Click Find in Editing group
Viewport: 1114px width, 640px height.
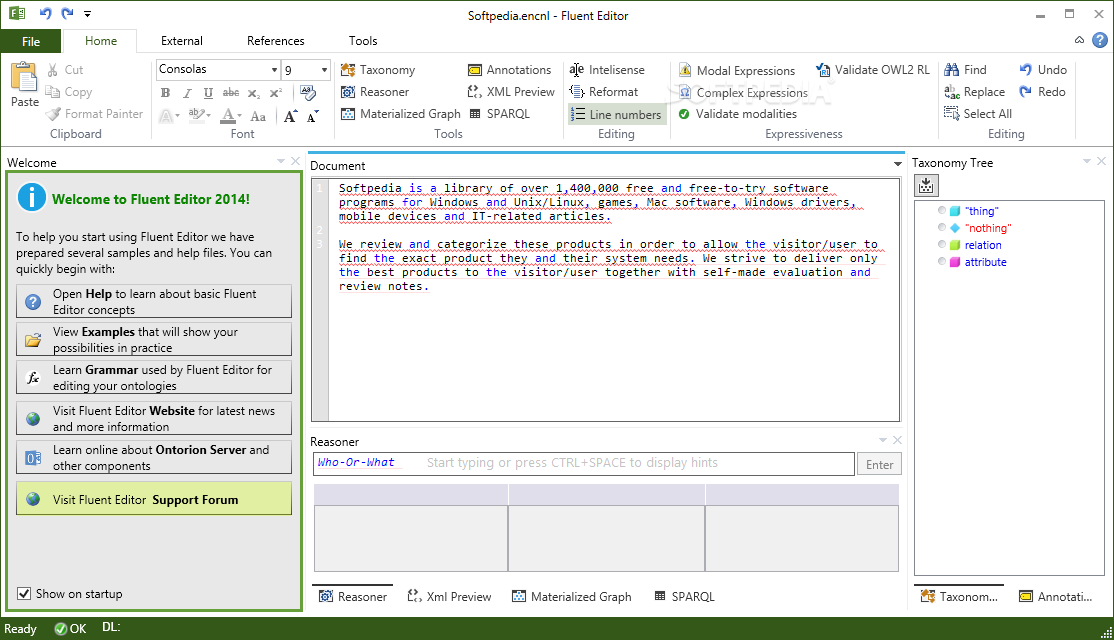click(x=966, y=70)
